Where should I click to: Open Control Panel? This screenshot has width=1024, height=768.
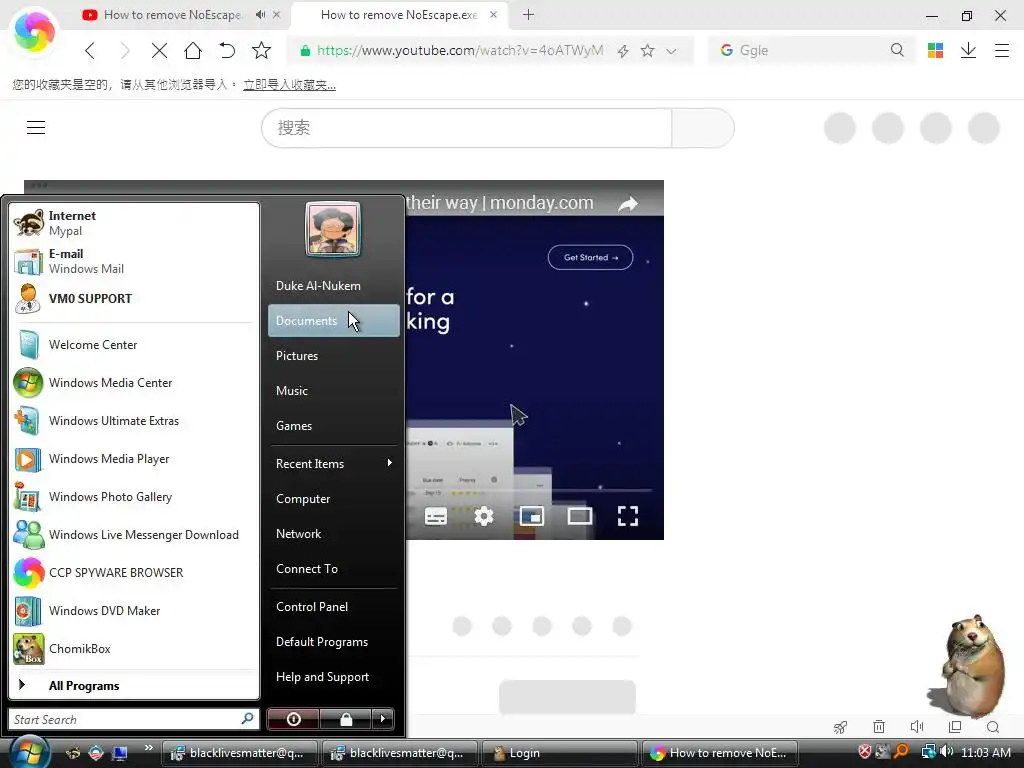[333, 607]
